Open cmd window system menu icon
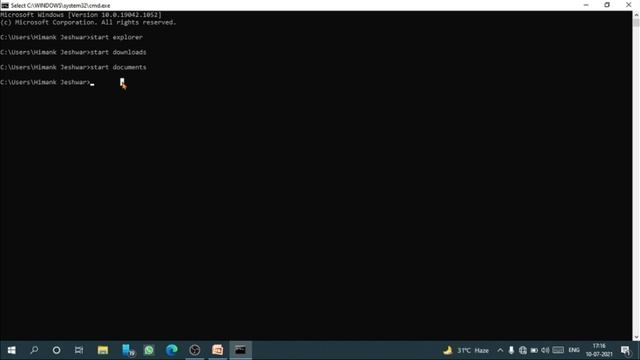This screenshot has width=640, height=360. click(5, 5)
